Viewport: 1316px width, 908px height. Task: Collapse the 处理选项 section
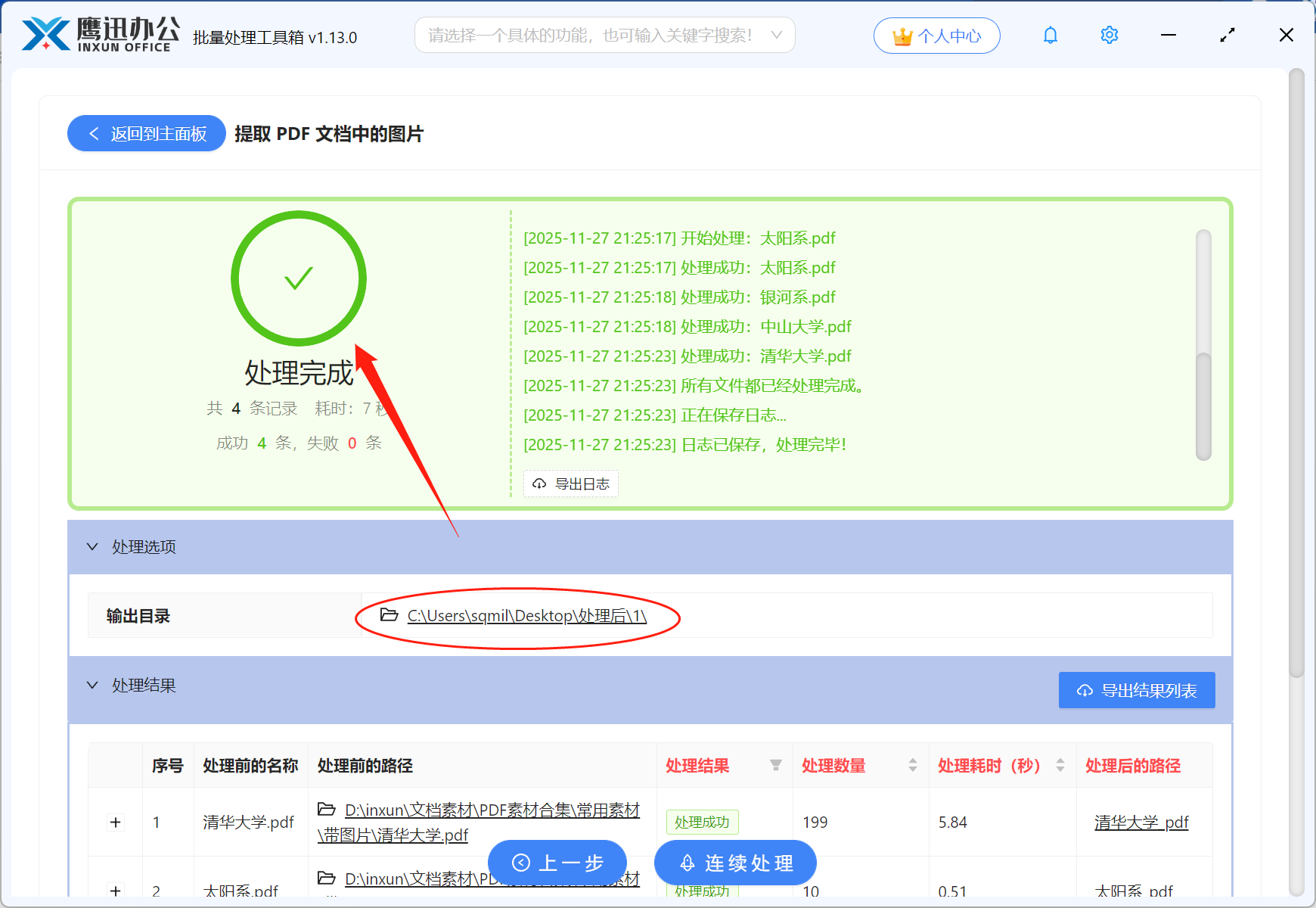click(x=92, y=546)
